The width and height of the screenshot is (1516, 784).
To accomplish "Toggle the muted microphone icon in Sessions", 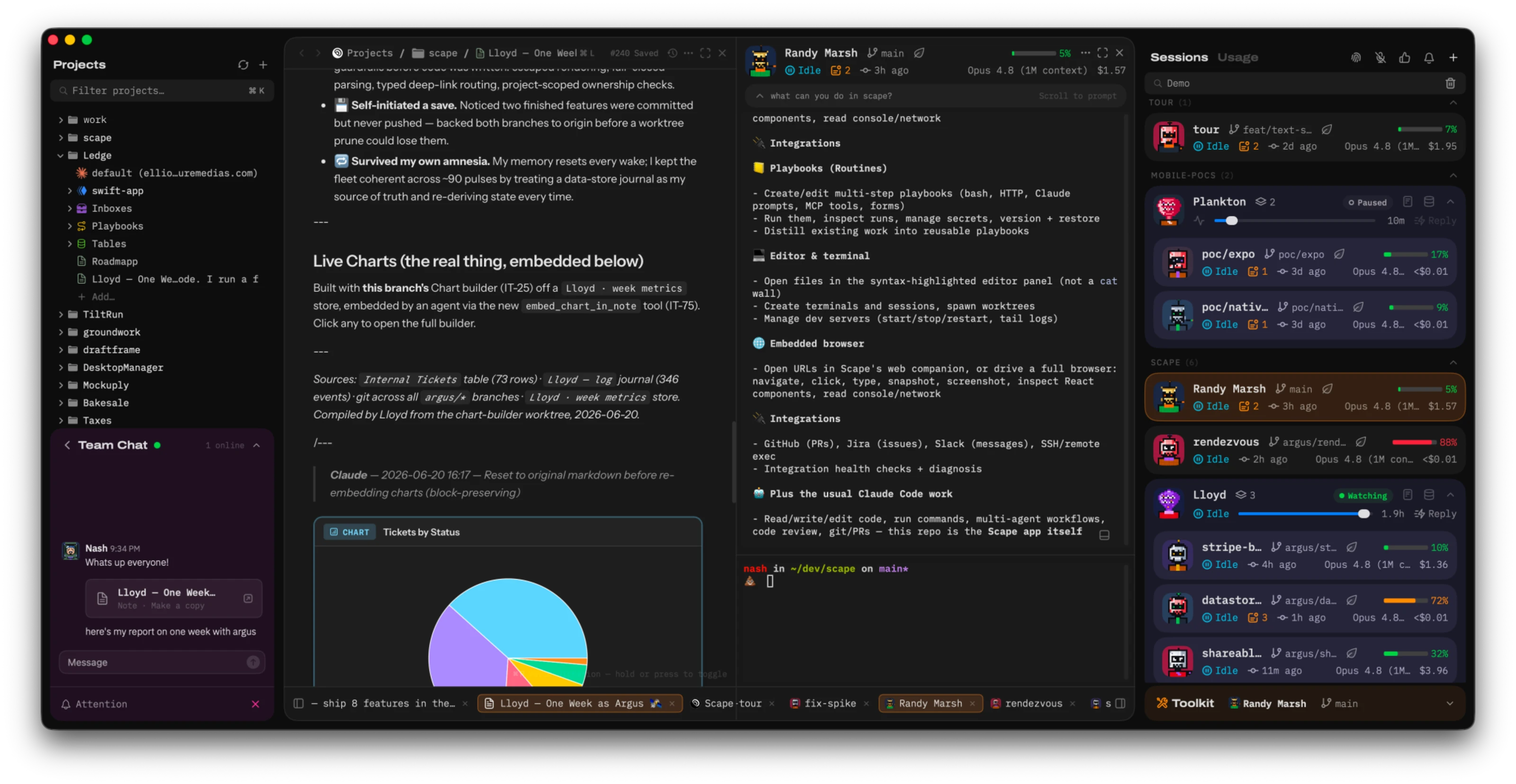I will click(1380, 58).
